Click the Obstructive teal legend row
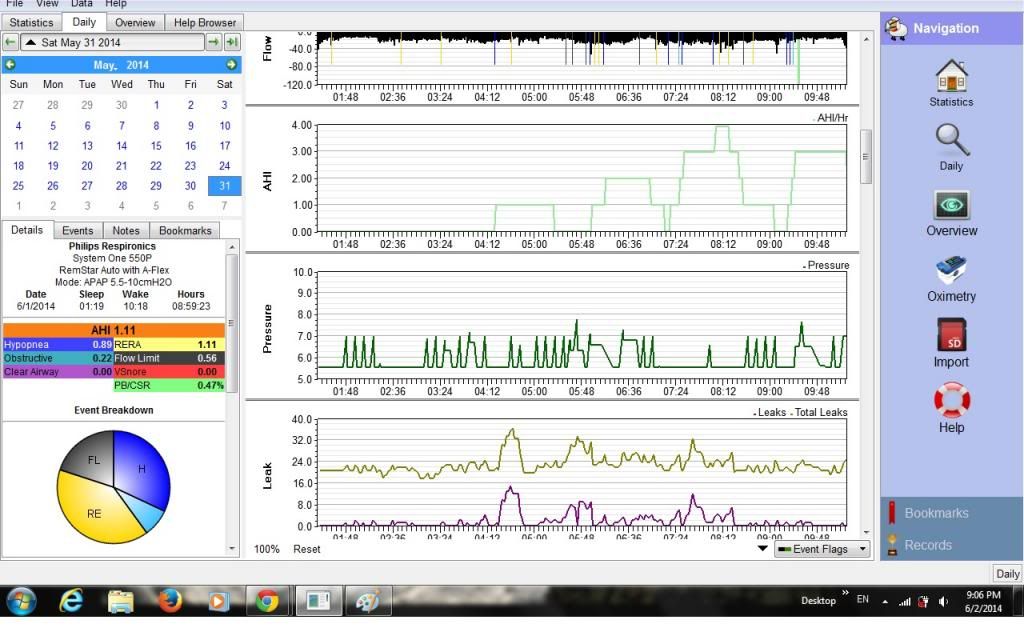This screenshot has height=640, width=1024. coord(58,358)
